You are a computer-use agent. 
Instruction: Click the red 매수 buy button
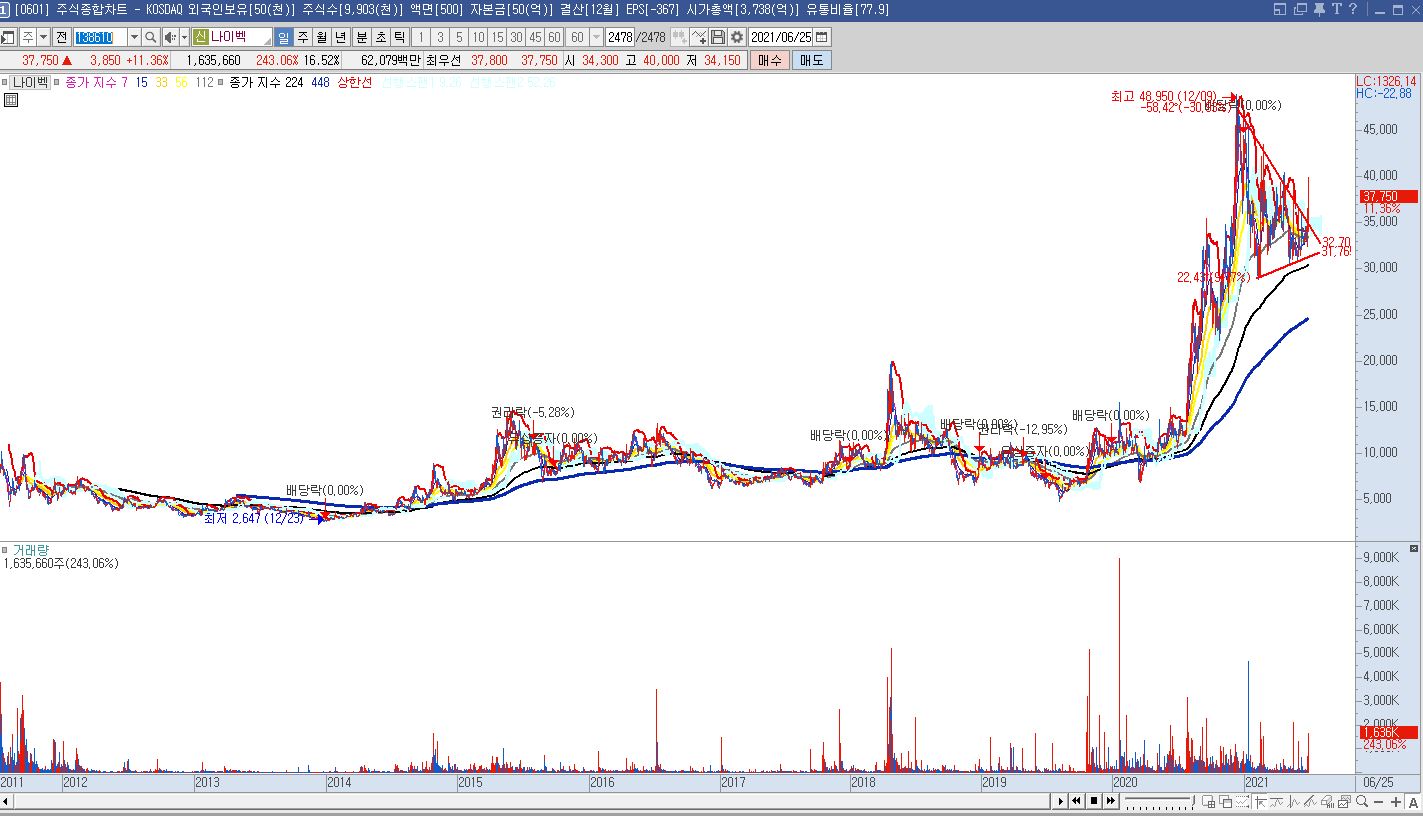(x=769, y=60)
